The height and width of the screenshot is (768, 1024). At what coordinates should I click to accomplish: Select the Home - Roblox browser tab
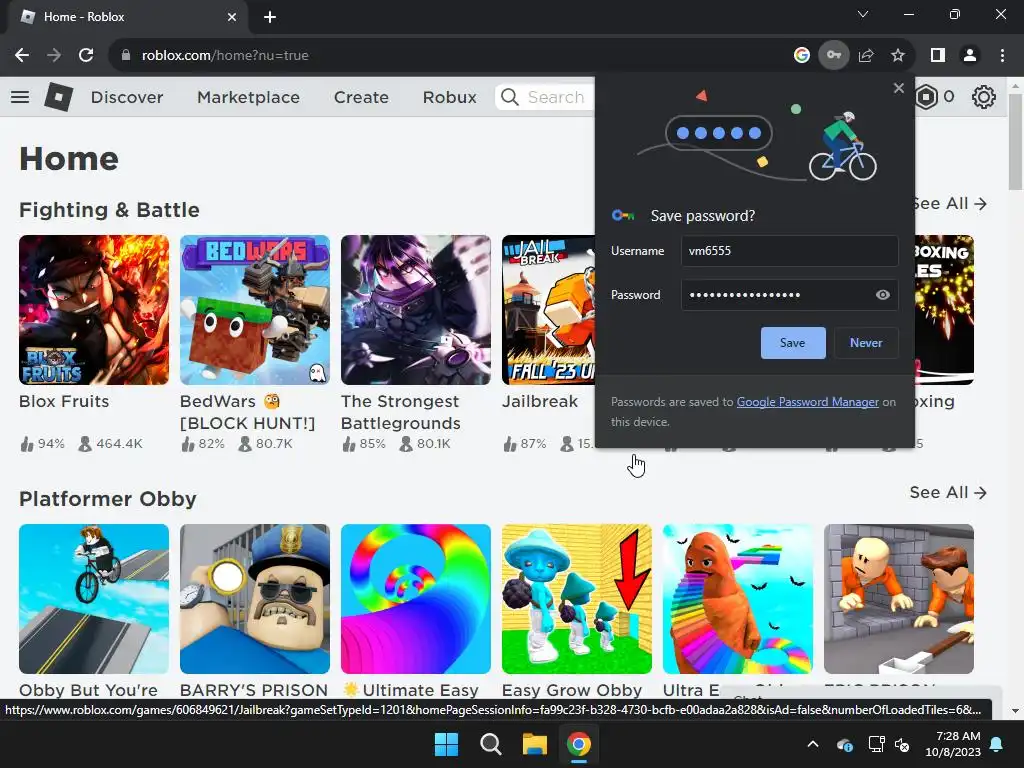point(127,17)
